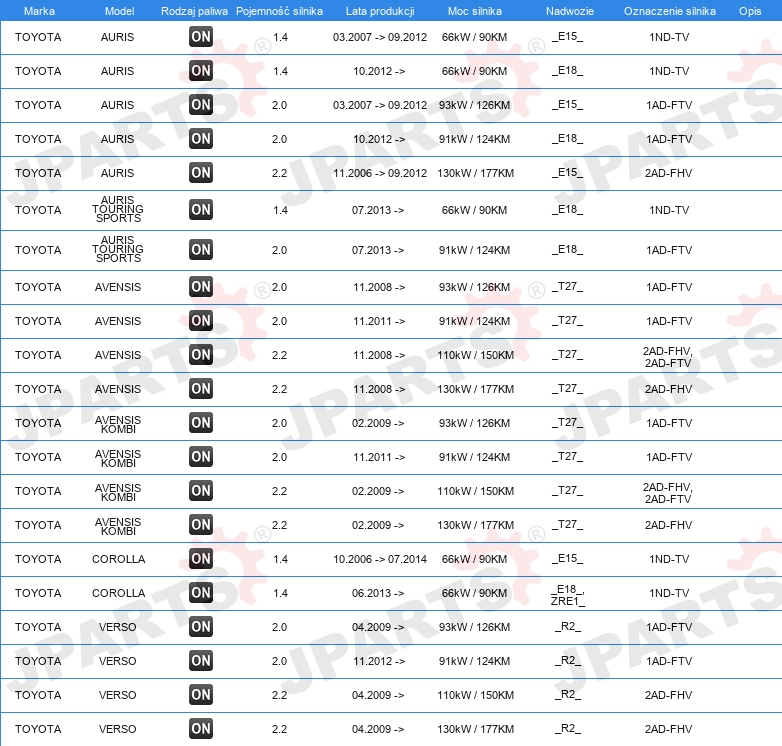Click 'COROLLA' in the 06.2013 row

[118, 593]
